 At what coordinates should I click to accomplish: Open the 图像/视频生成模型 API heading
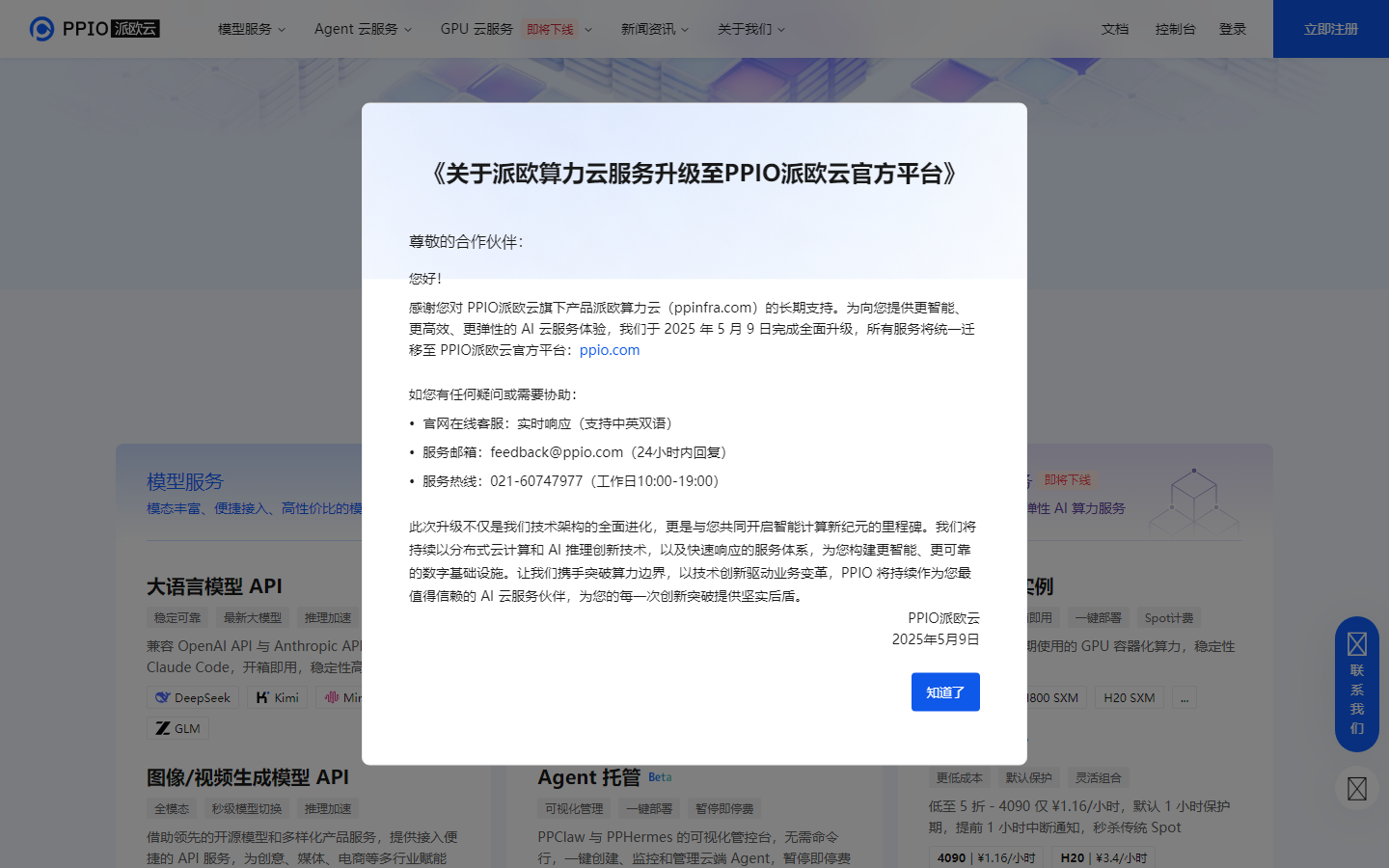[248, 777]
